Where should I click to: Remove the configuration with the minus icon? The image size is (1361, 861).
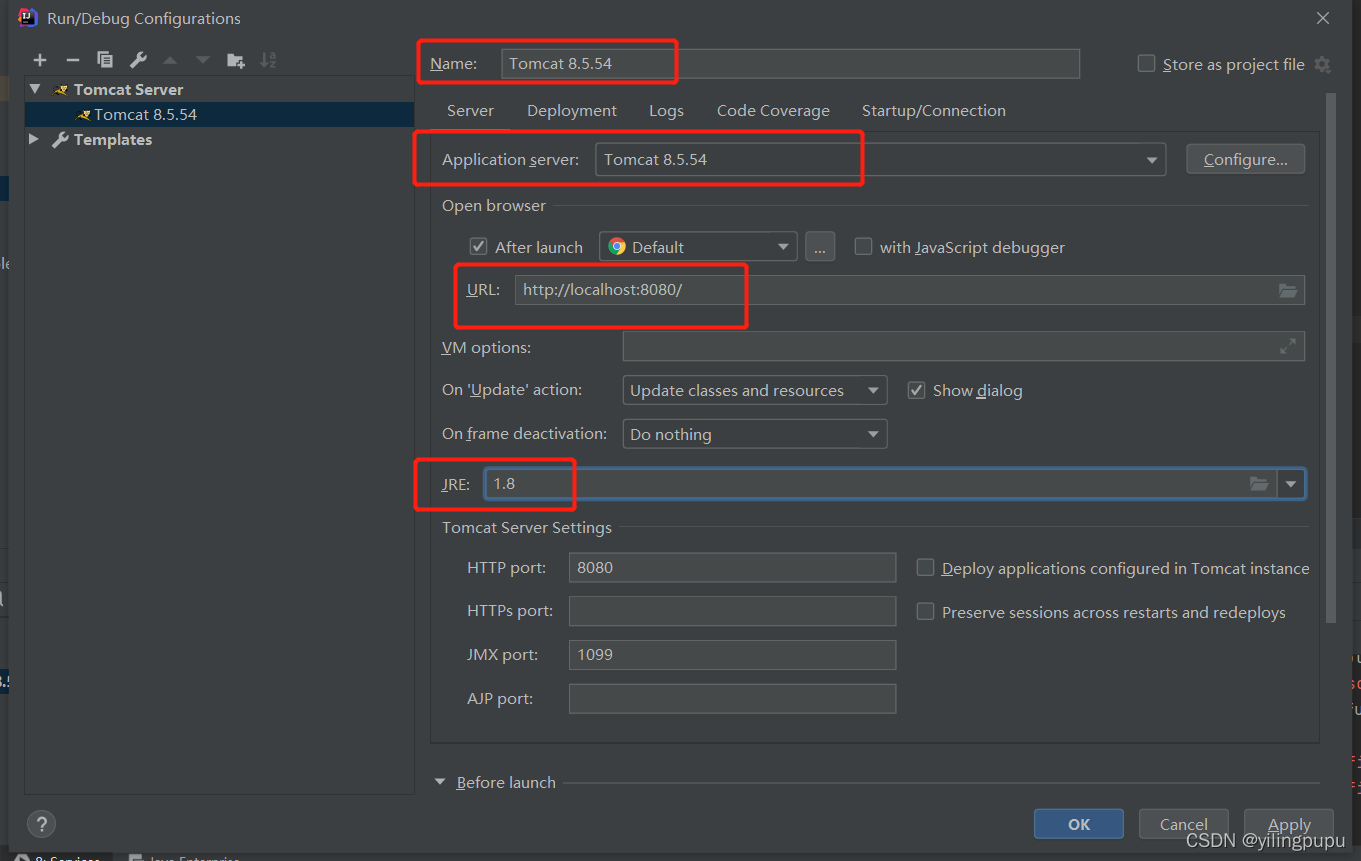click(x=72, y=60)
